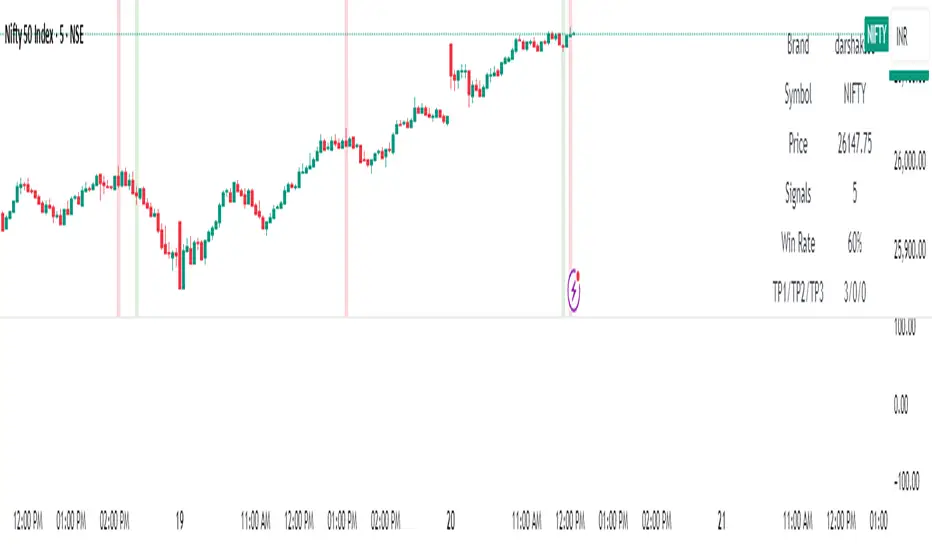Click the green NIFTY price label

pyautogui.click(x=876, y=33)
